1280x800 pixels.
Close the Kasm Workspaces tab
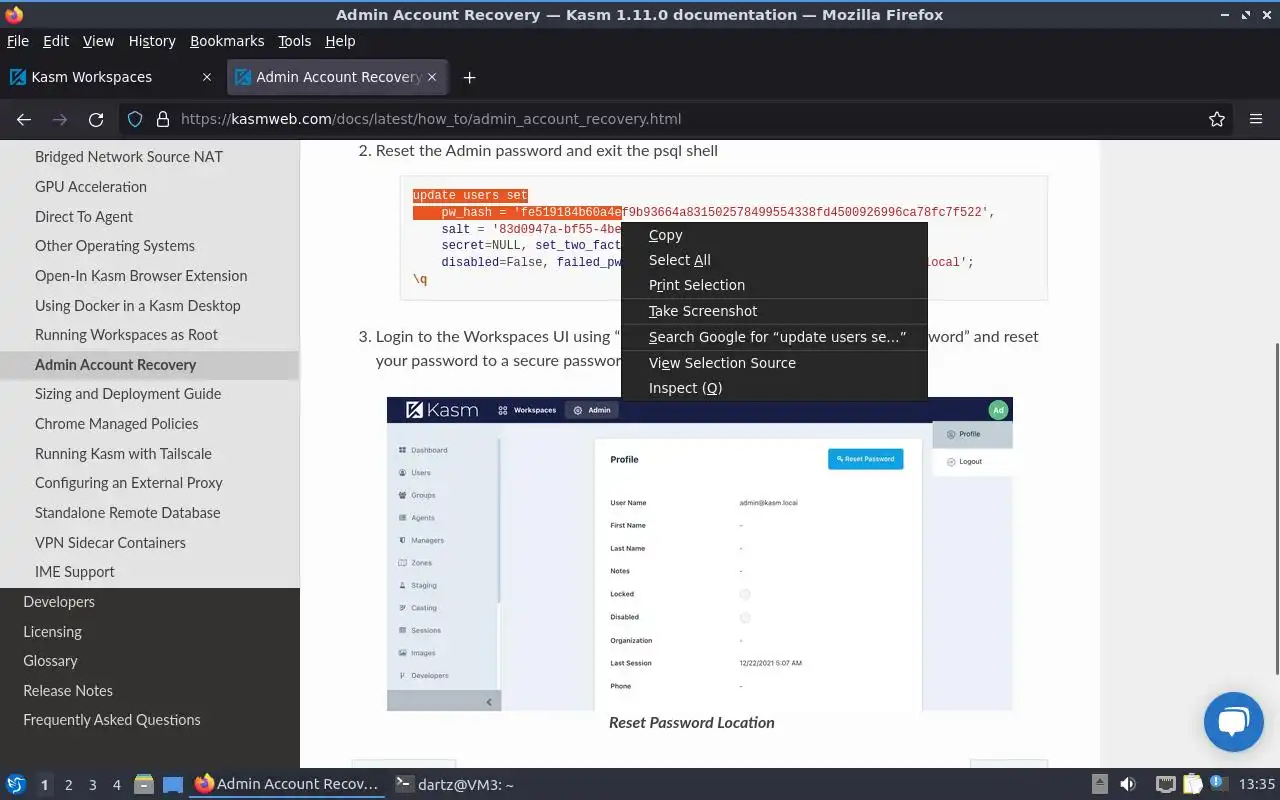[x=207, y=77]
